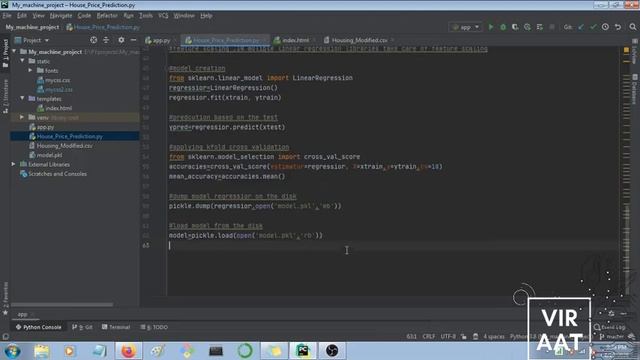This screenshot has height=360, width=640.
Task: Select mycss2.css in project tree
Action: click(59, 89)
